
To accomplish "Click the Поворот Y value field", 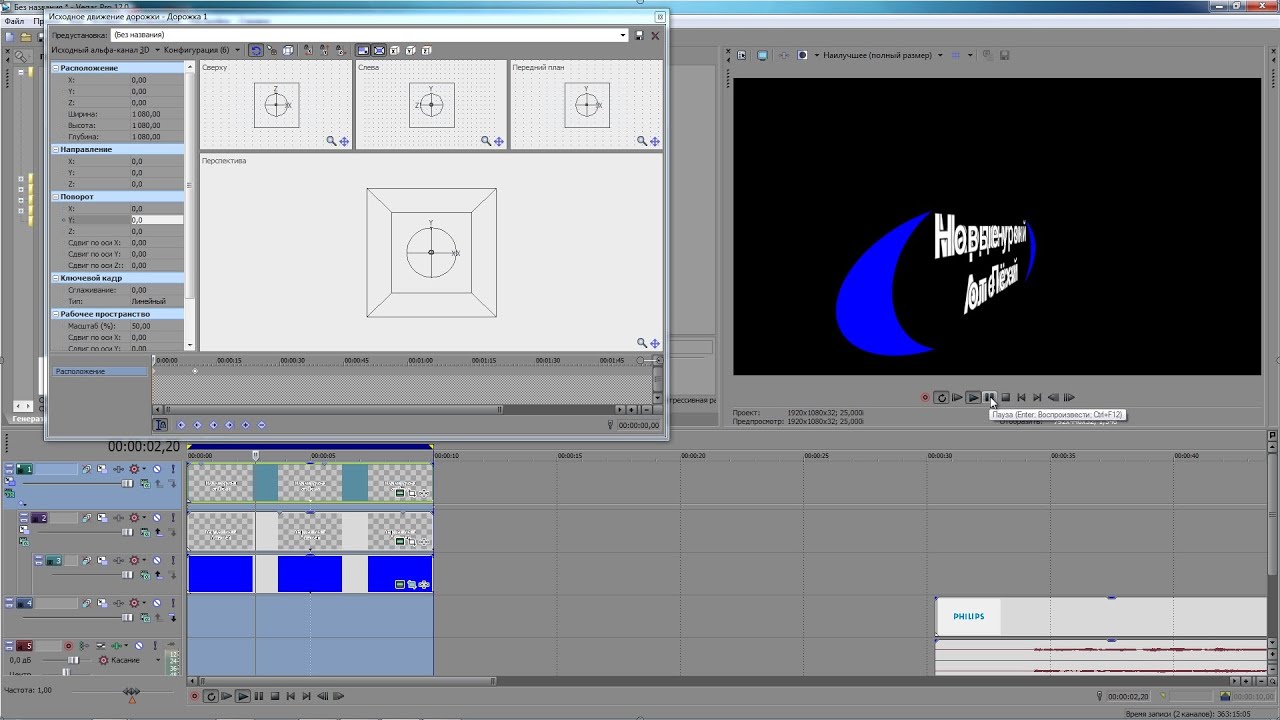I will (x=156, y=220).
